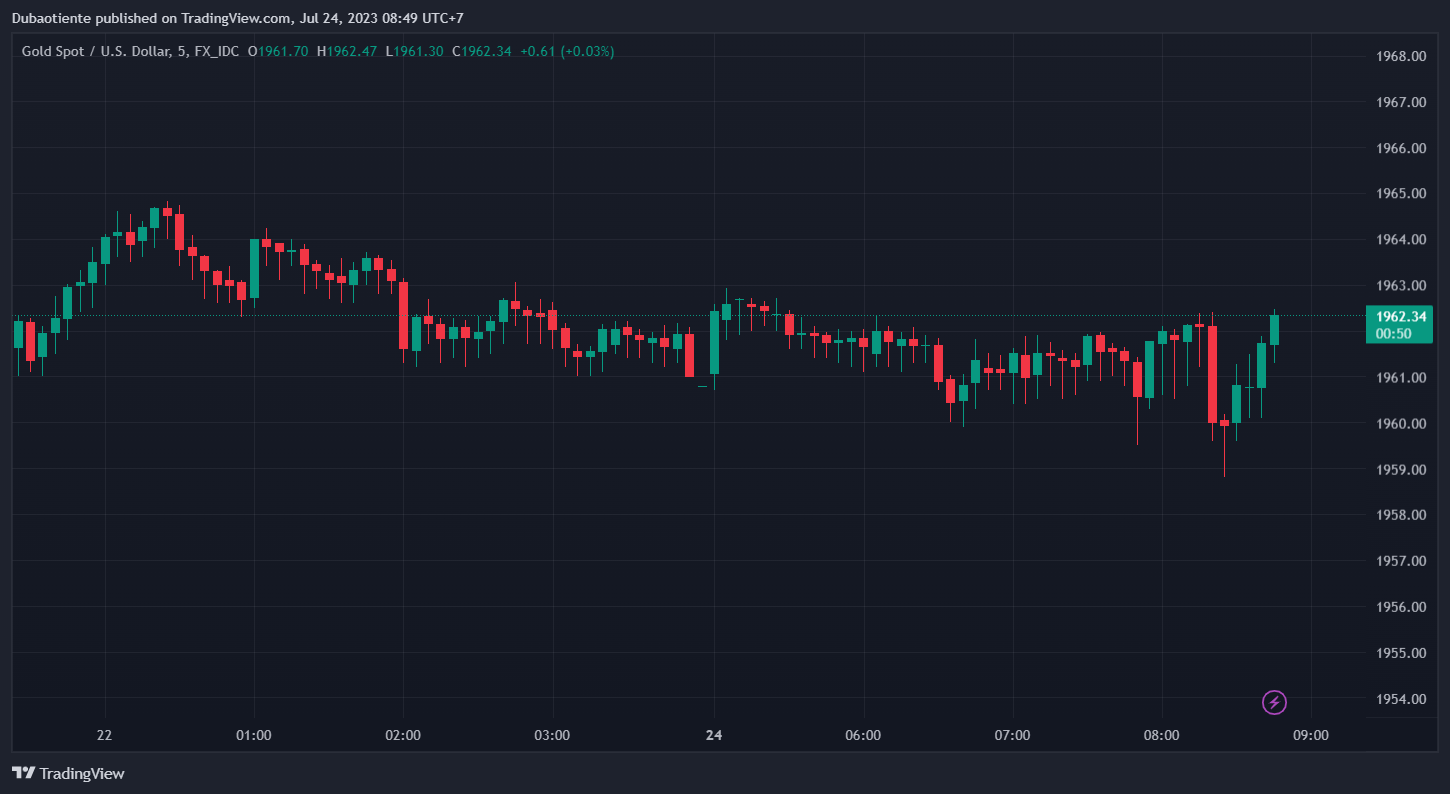Screen dimensions: 1450x794
Task: Click the 1968.00 price axis label
Action: [x=1399, y=56]
